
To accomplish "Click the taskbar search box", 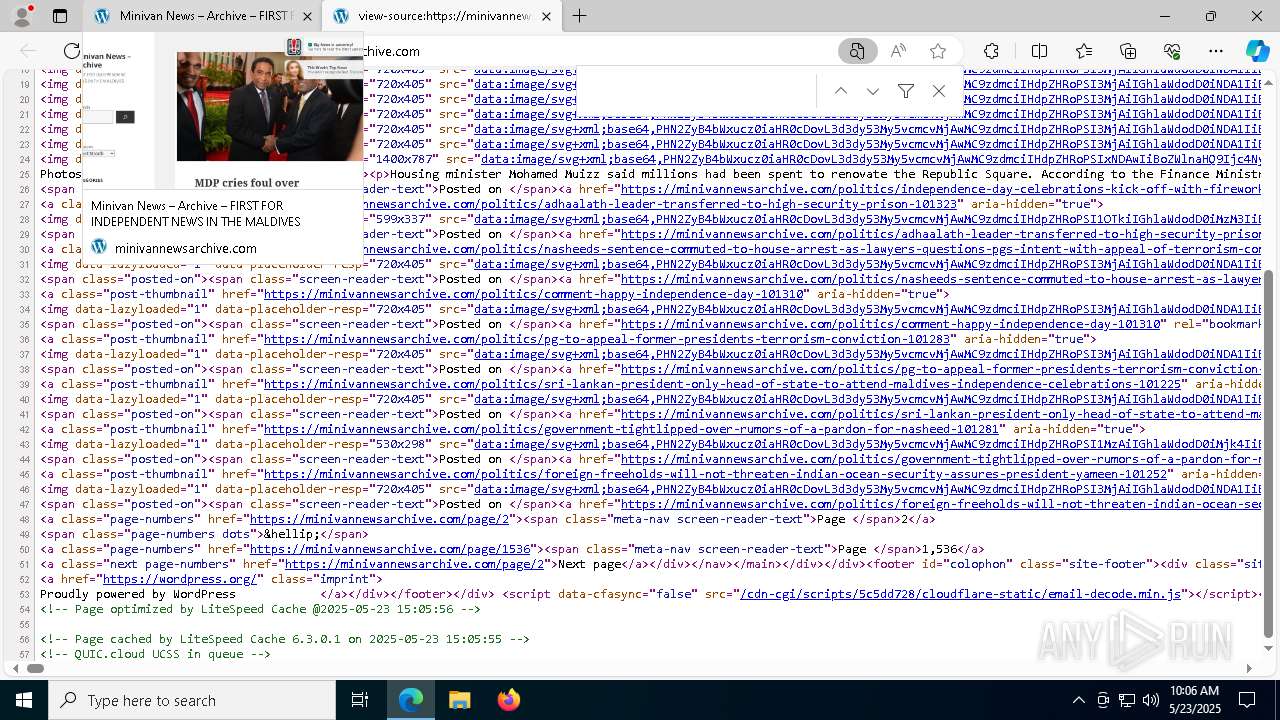I will 192,700.
